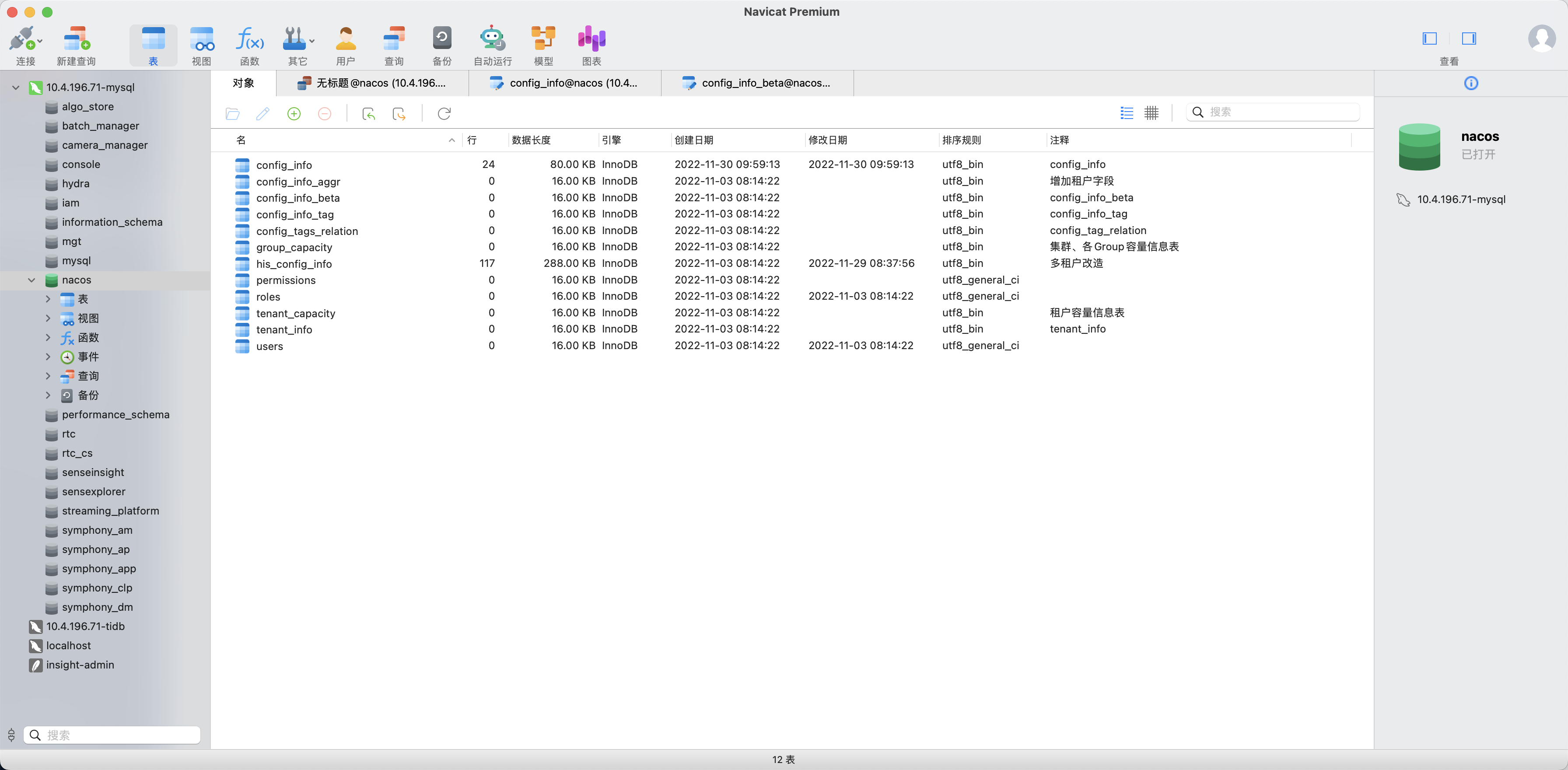1568x770 pixels.
Task: Select the his_config_info table row
Action: (x=294, y=264)
